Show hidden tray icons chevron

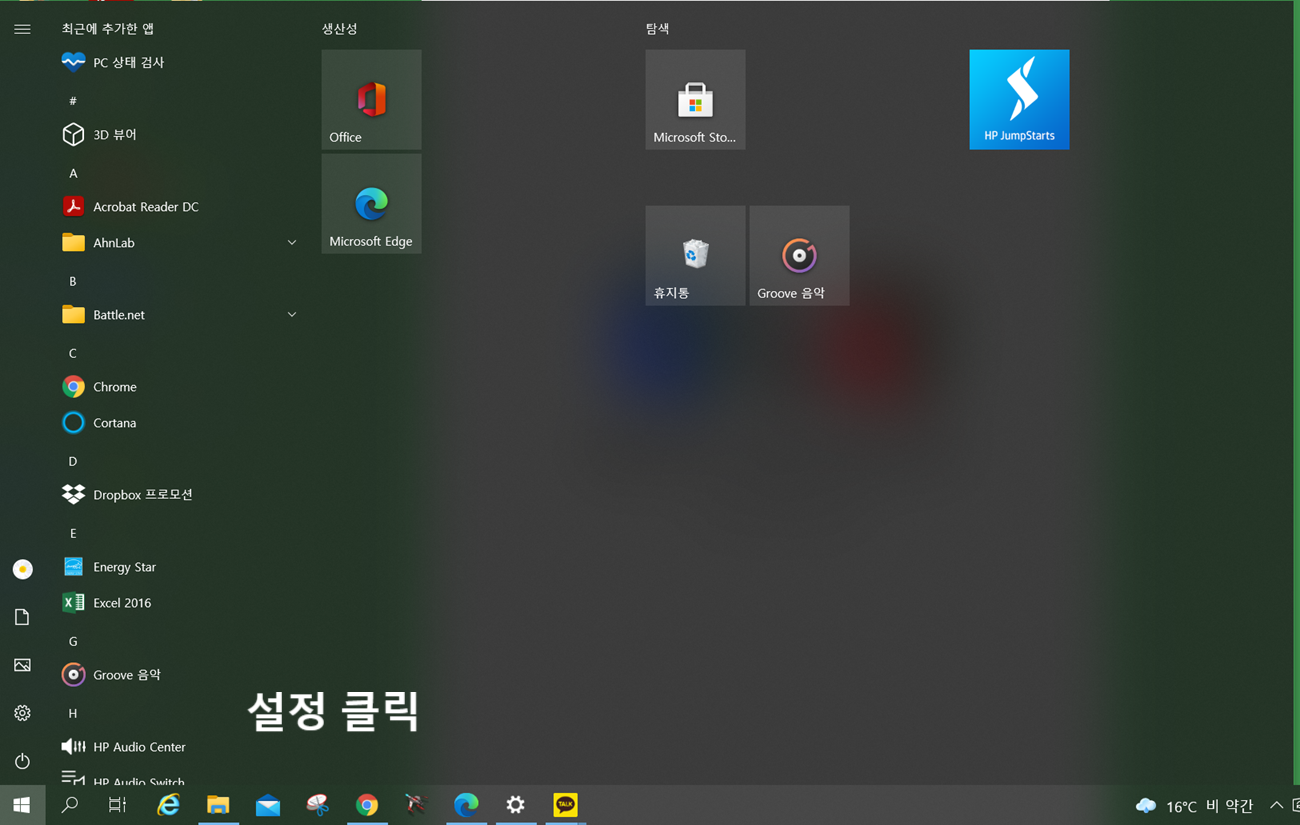click(1276, 805)
